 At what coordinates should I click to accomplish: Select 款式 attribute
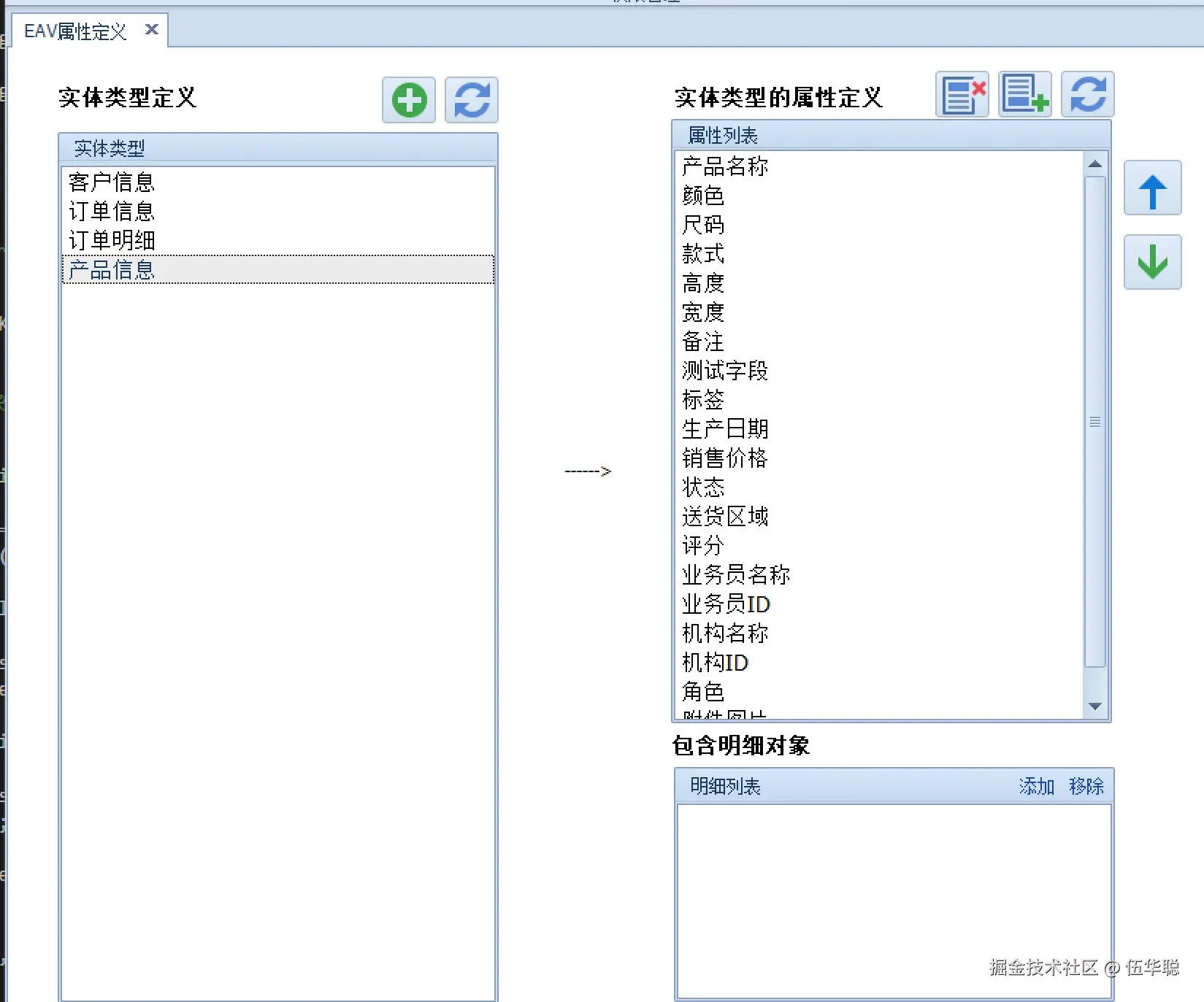pos(879,254)
